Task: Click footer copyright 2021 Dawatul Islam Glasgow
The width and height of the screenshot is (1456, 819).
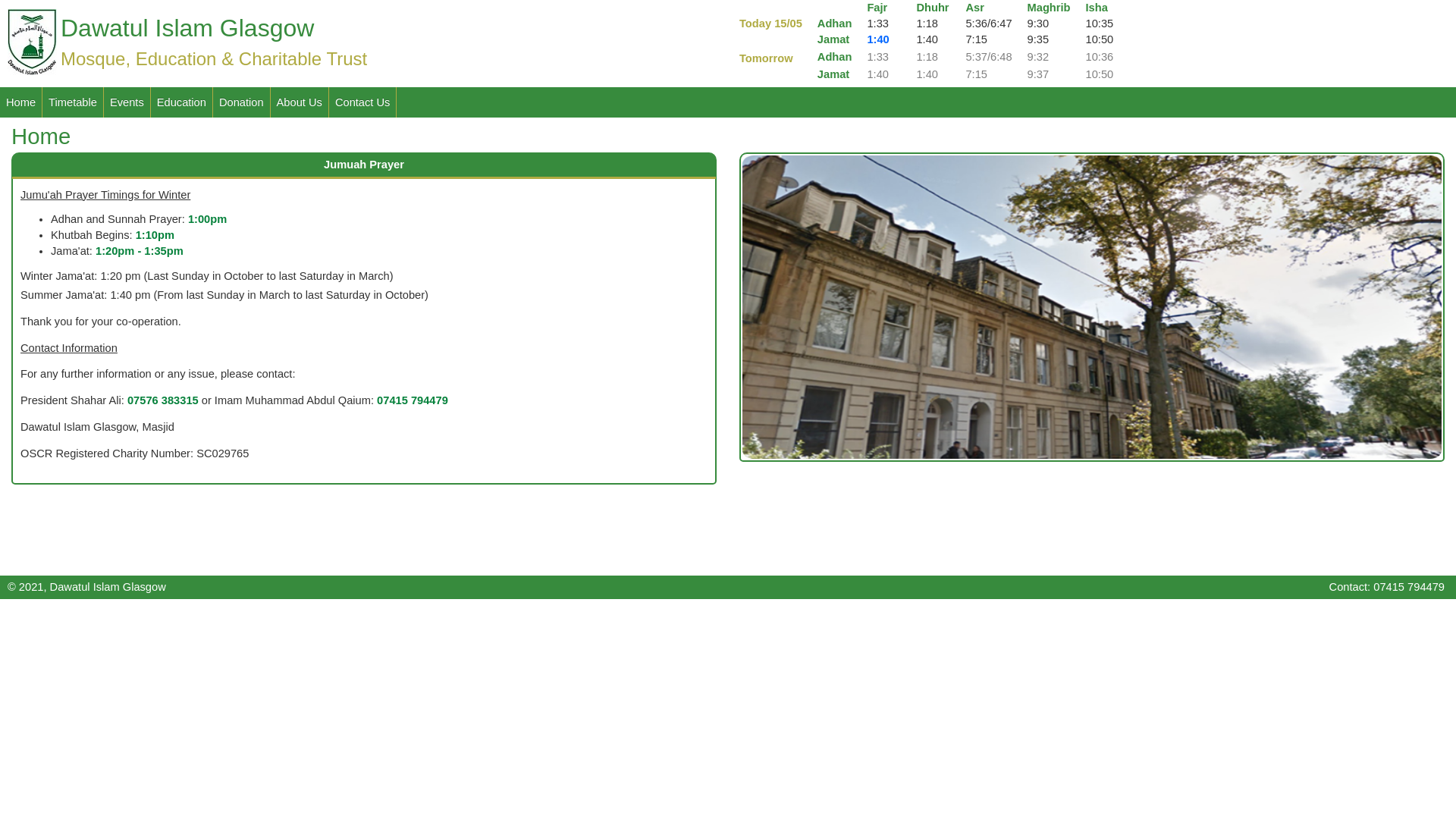Action: (86, 587)
